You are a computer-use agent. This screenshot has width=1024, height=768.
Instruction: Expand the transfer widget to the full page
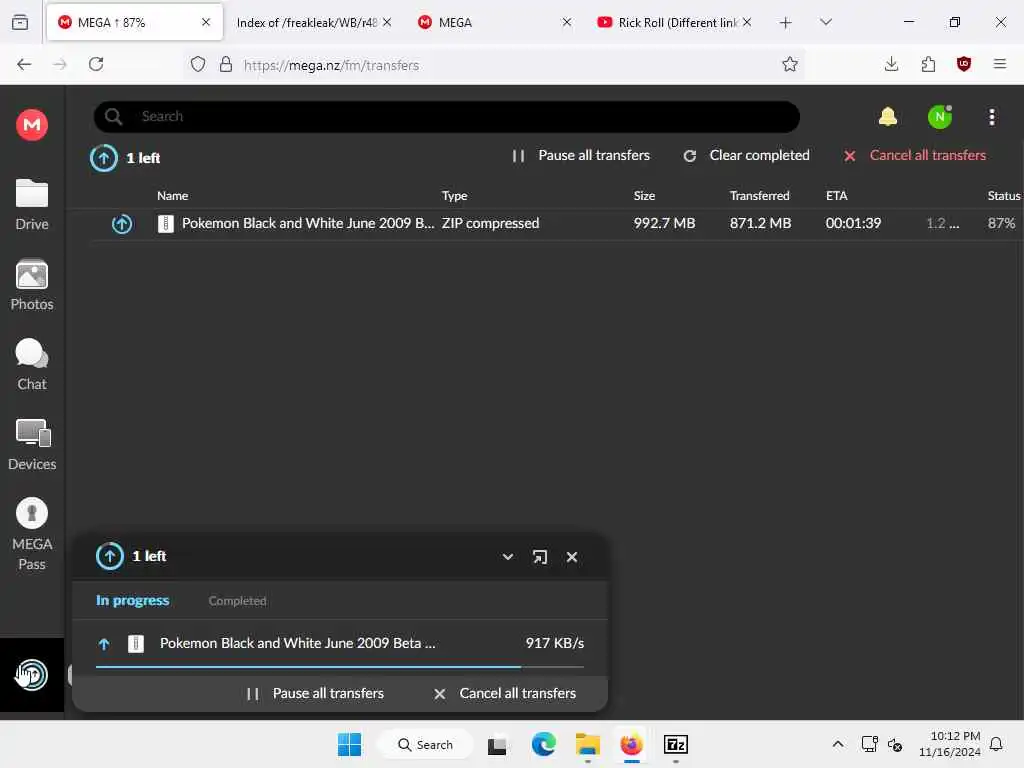coord(539,557)
